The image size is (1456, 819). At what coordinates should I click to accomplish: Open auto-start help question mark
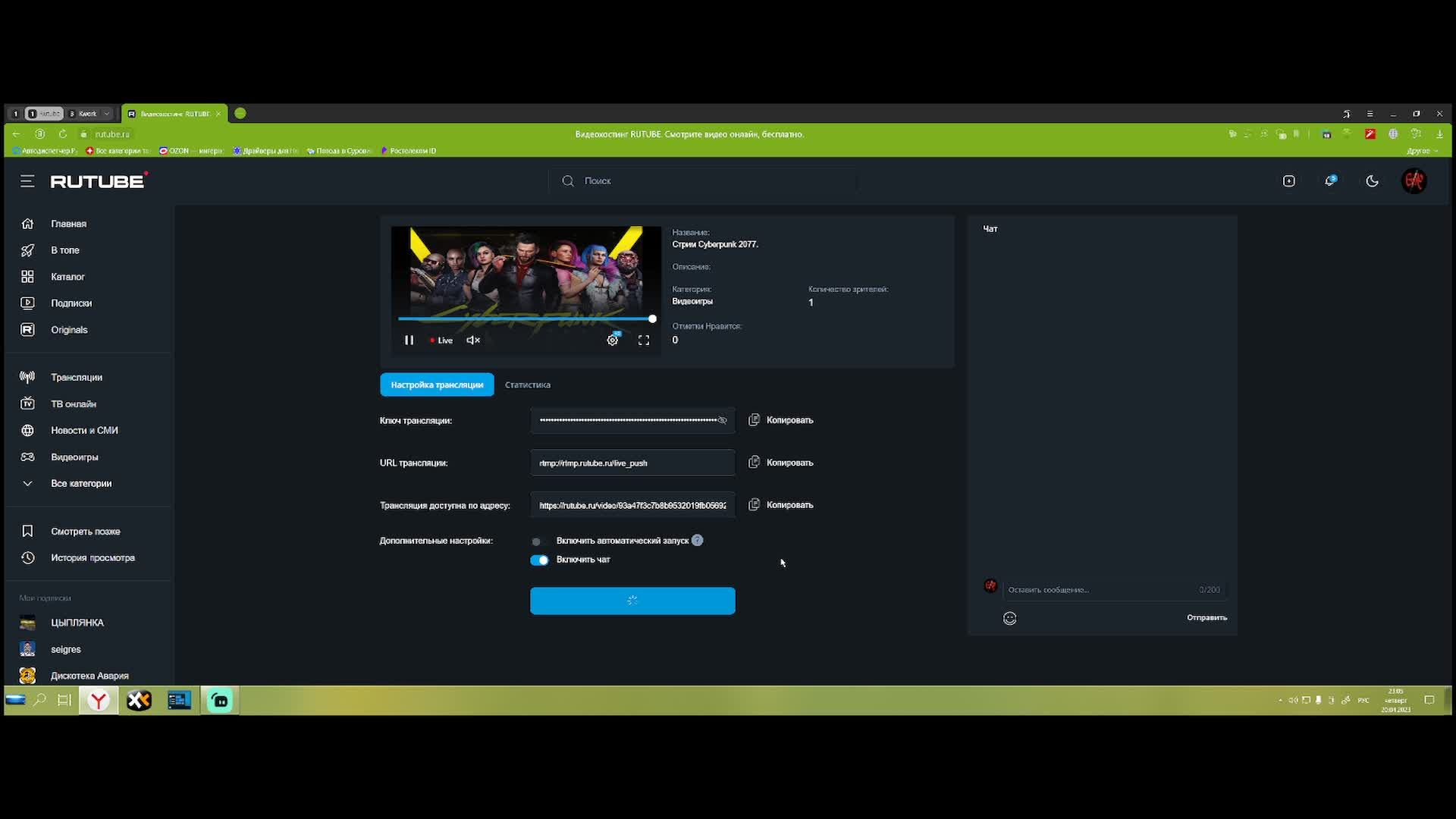click(x=698, y=541)
